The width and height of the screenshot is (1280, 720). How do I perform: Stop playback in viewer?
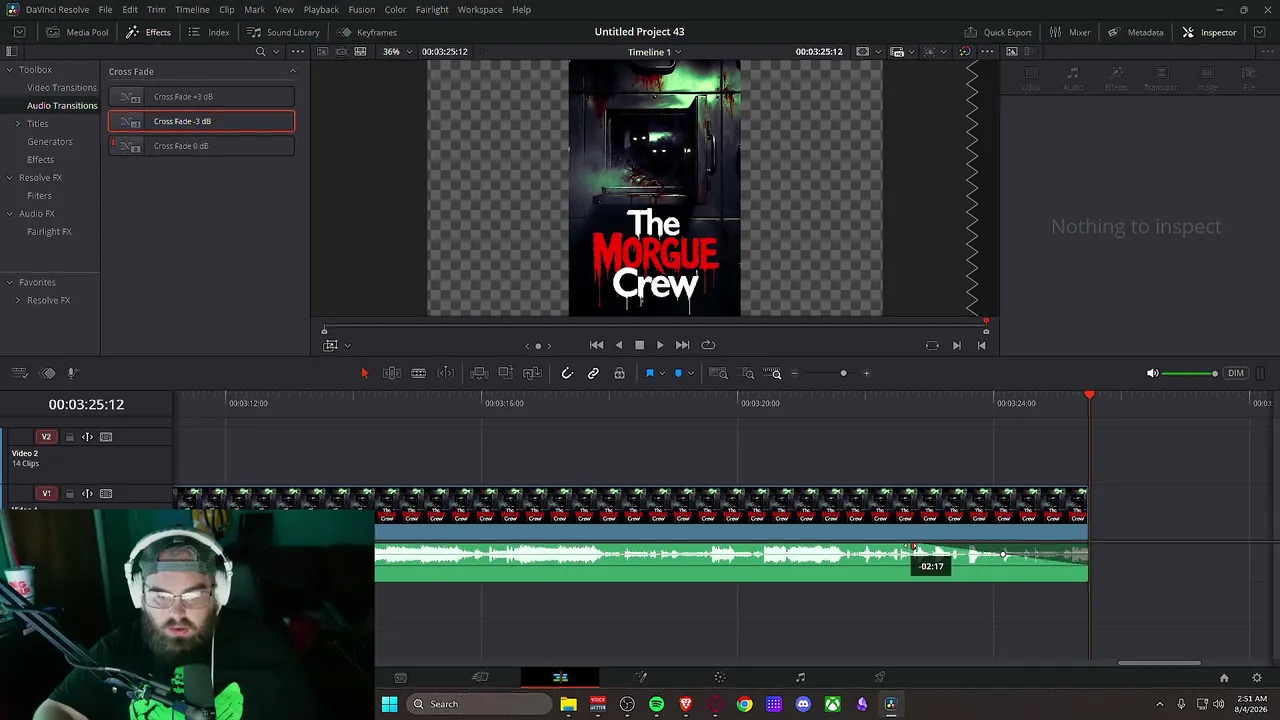pyautogui.click(x=640, y=345)
